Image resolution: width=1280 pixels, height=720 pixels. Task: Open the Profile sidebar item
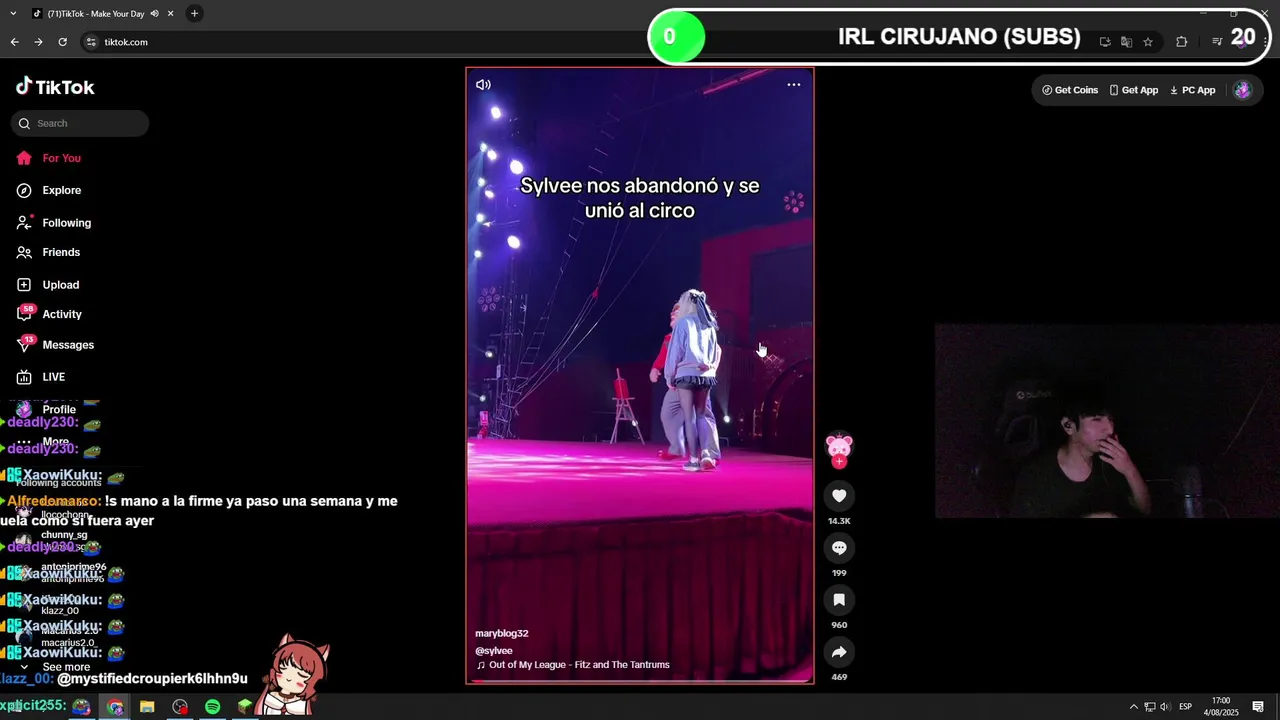[x=47, y=410]
